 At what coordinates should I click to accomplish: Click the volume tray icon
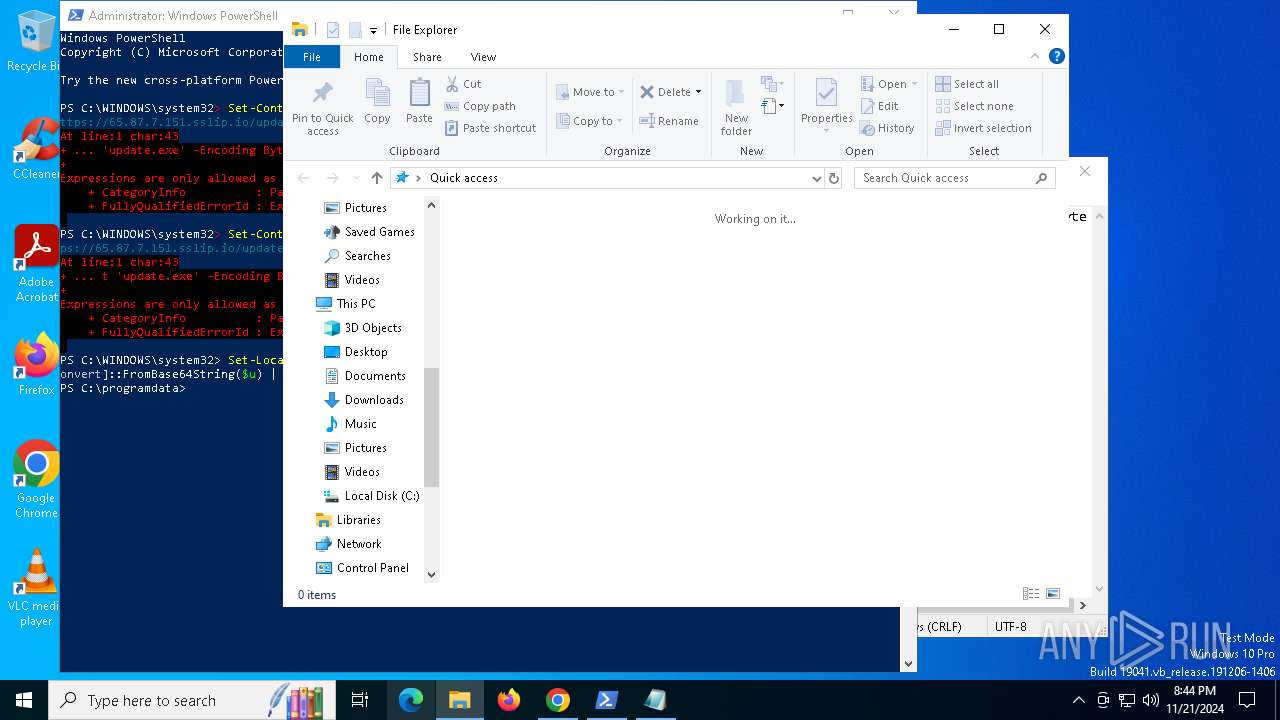pos(1150,700)
